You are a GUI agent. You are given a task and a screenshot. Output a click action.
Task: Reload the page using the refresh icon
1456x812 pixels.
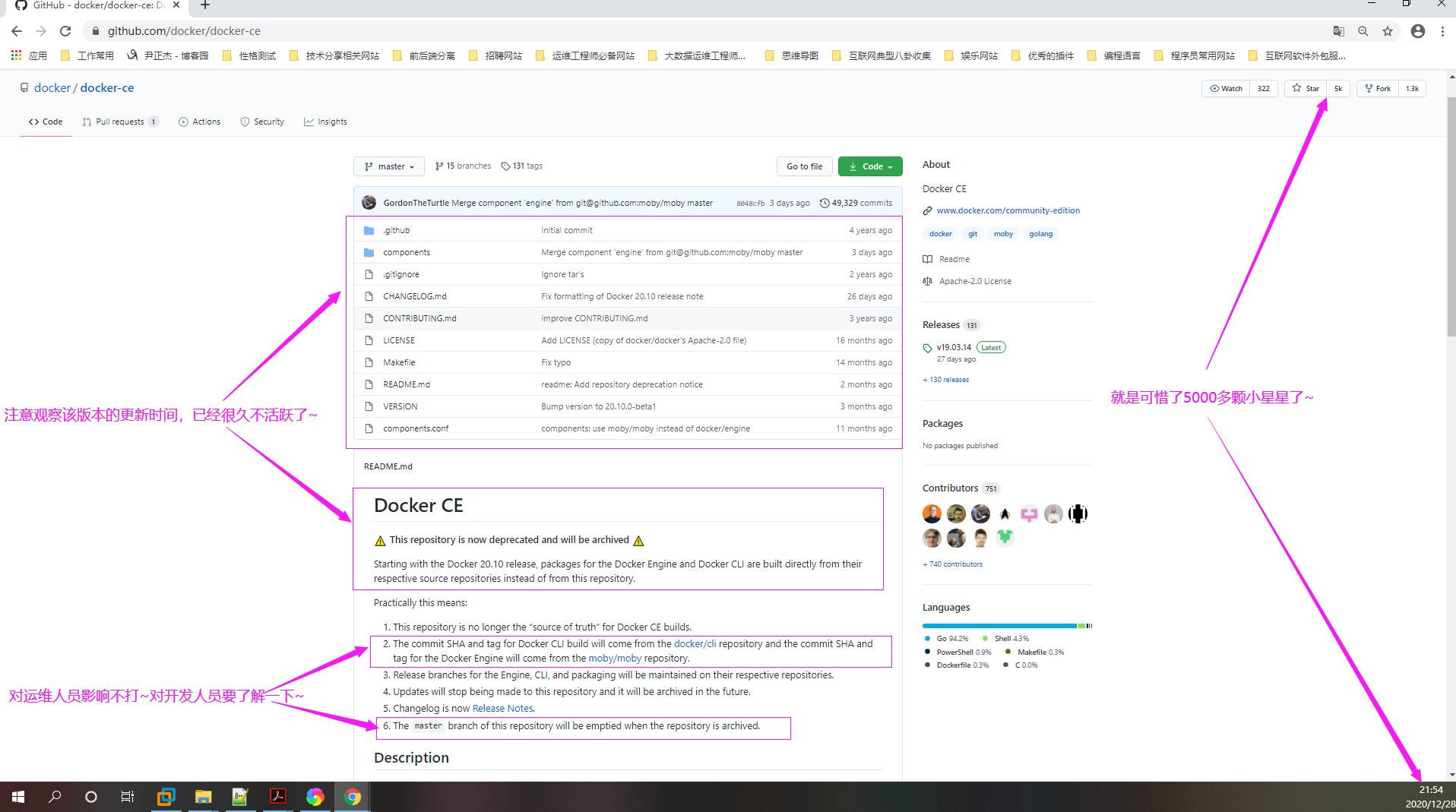[x=65, y=31]
